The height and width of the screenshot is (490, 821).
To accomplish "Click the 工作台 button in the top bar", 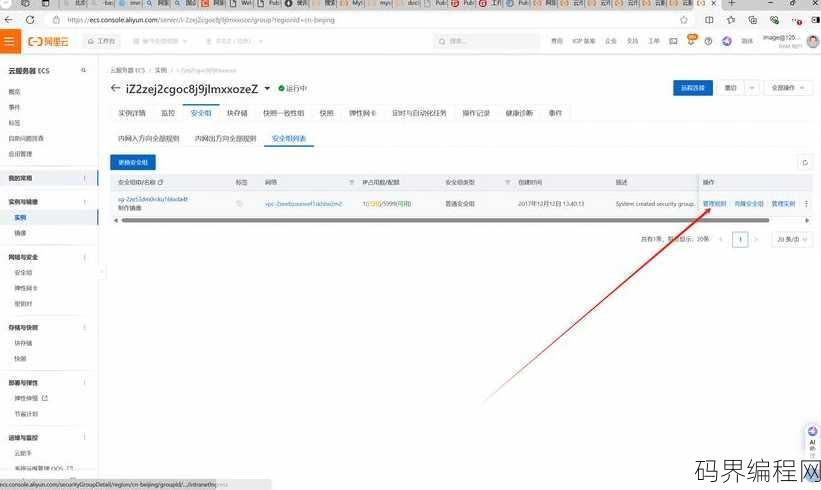I will [102, 41].
